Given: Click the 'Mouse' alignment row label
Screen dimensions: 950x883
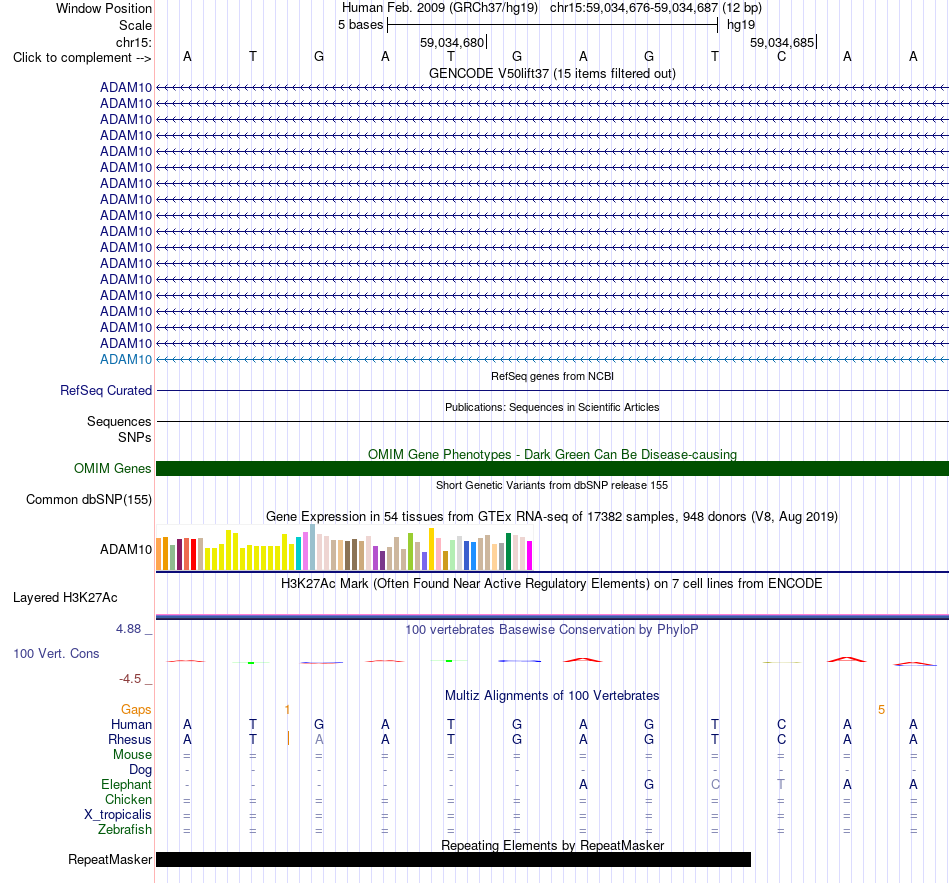Looking at the screenshot, I should (132, 755).
